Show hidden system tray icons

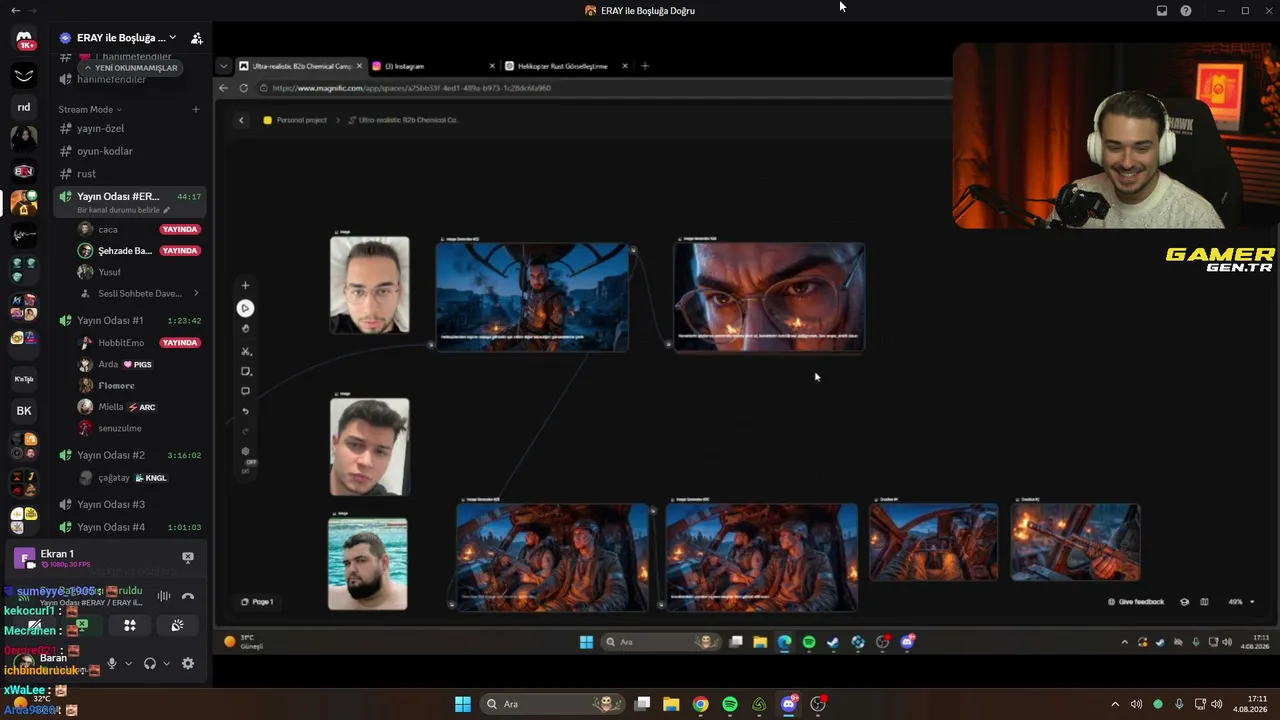pos(1115,704)
